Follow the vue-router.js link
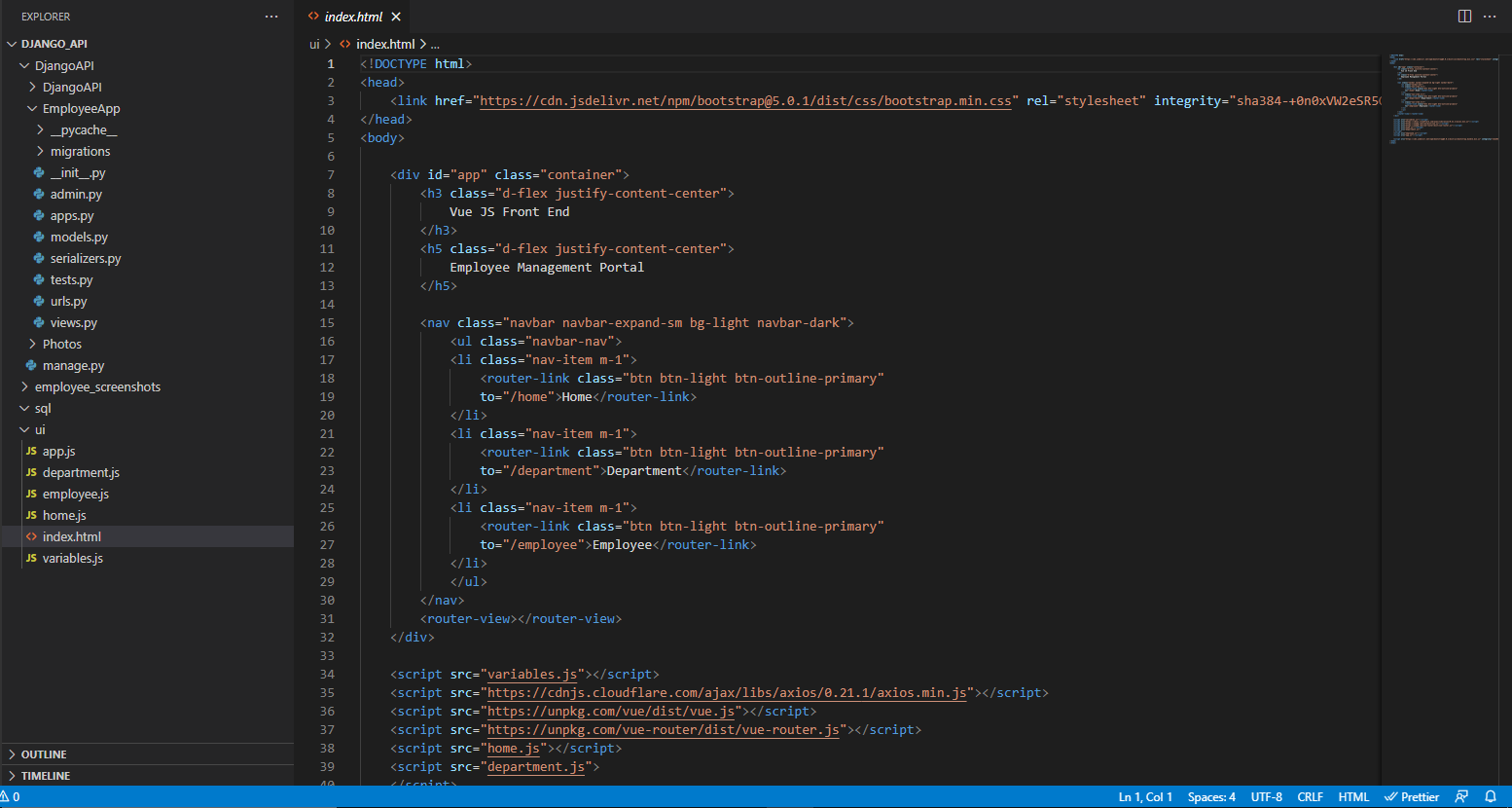Image resolution: width=1512 pixels, height=808 pixels. 664,730
